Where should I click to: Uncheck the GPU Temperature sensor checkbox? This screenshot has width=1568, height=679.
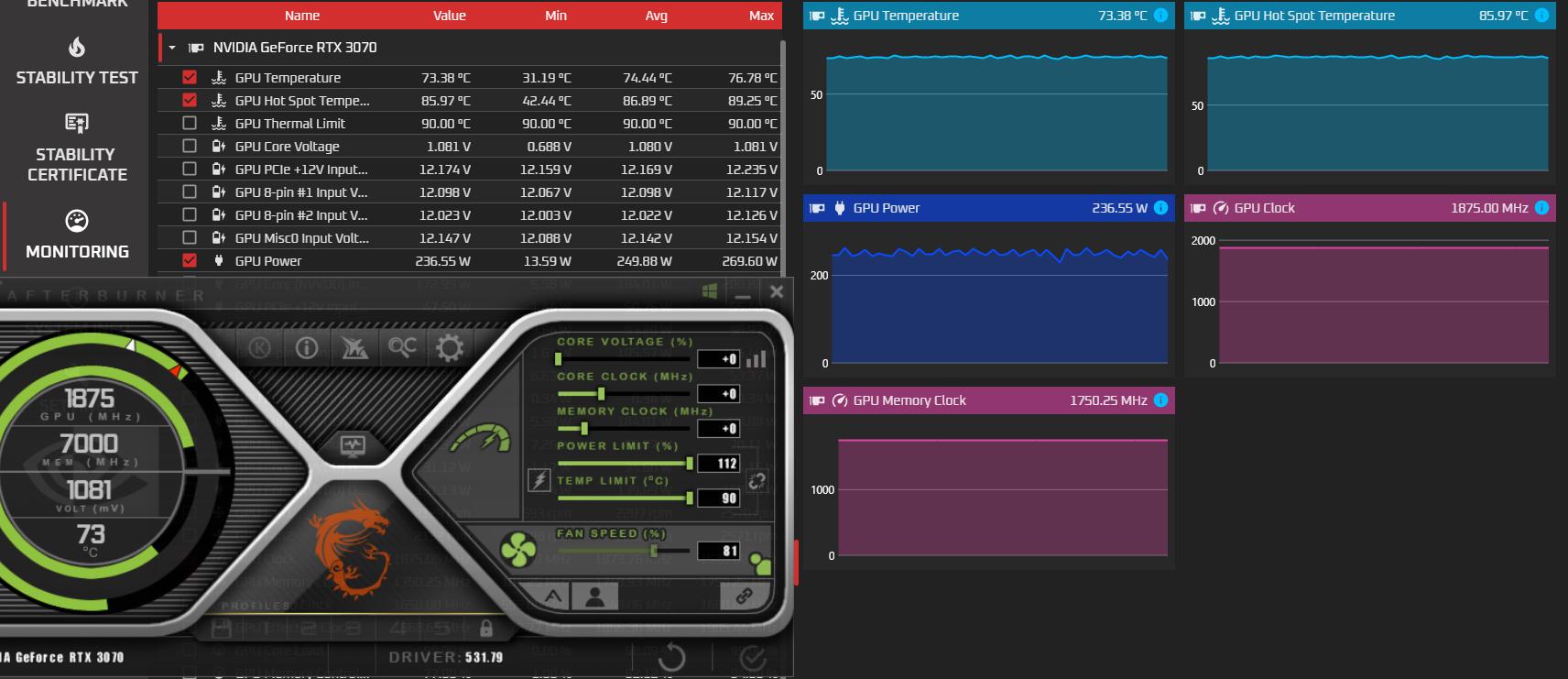tap(190, 77)
